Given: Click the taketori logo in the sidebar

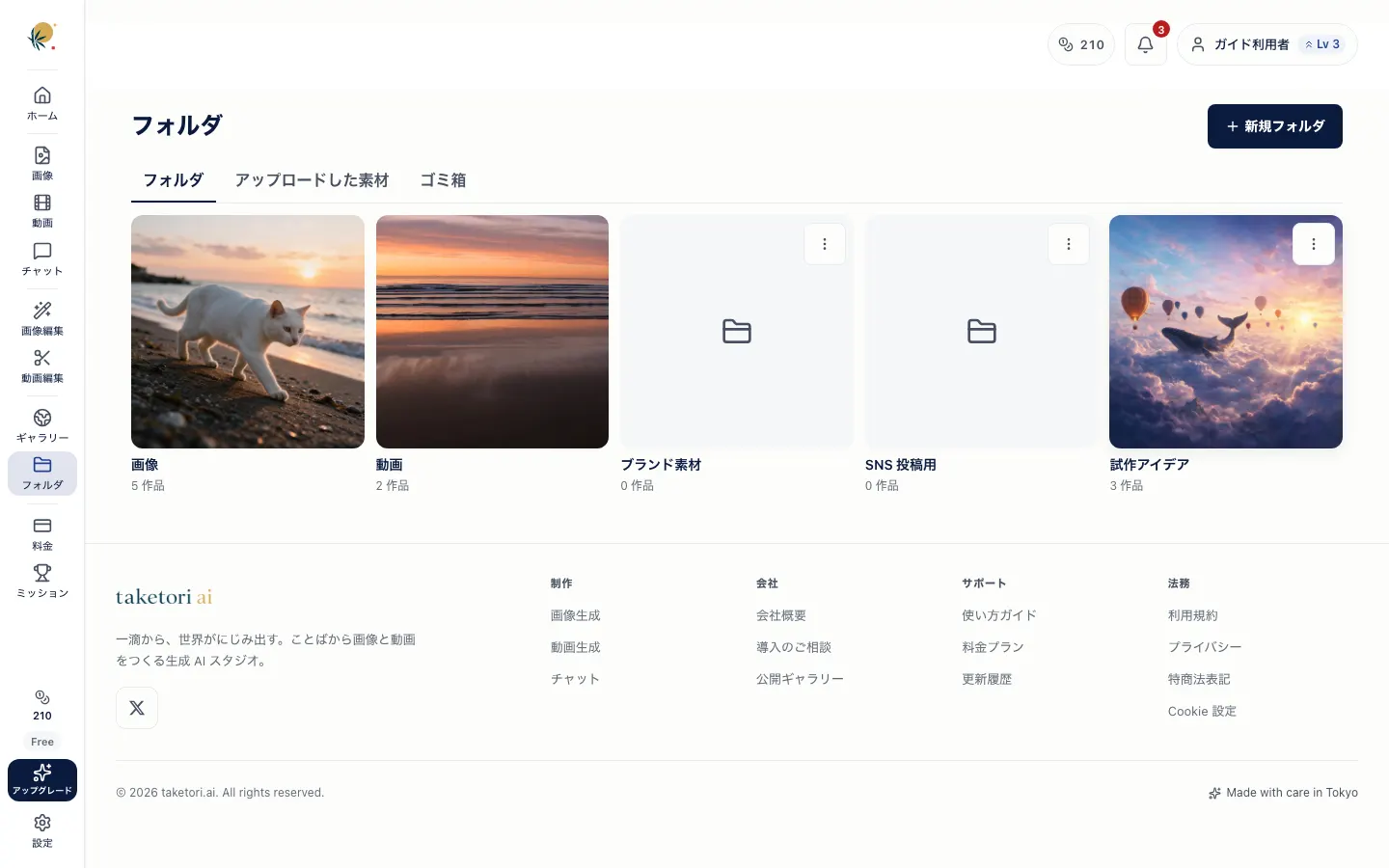Looking at the screenshot, I should coord(41,37).
